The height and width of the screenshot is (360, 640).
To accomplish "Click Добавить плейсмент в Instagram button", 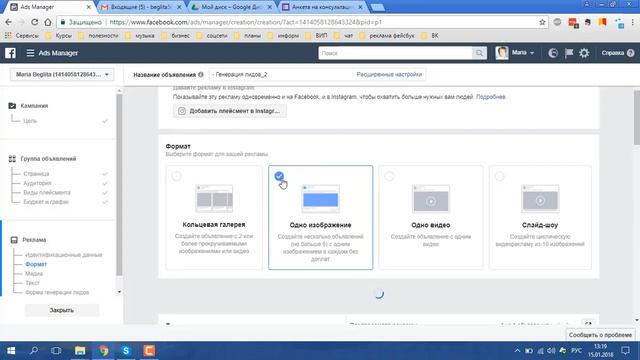I will point(229,111).
